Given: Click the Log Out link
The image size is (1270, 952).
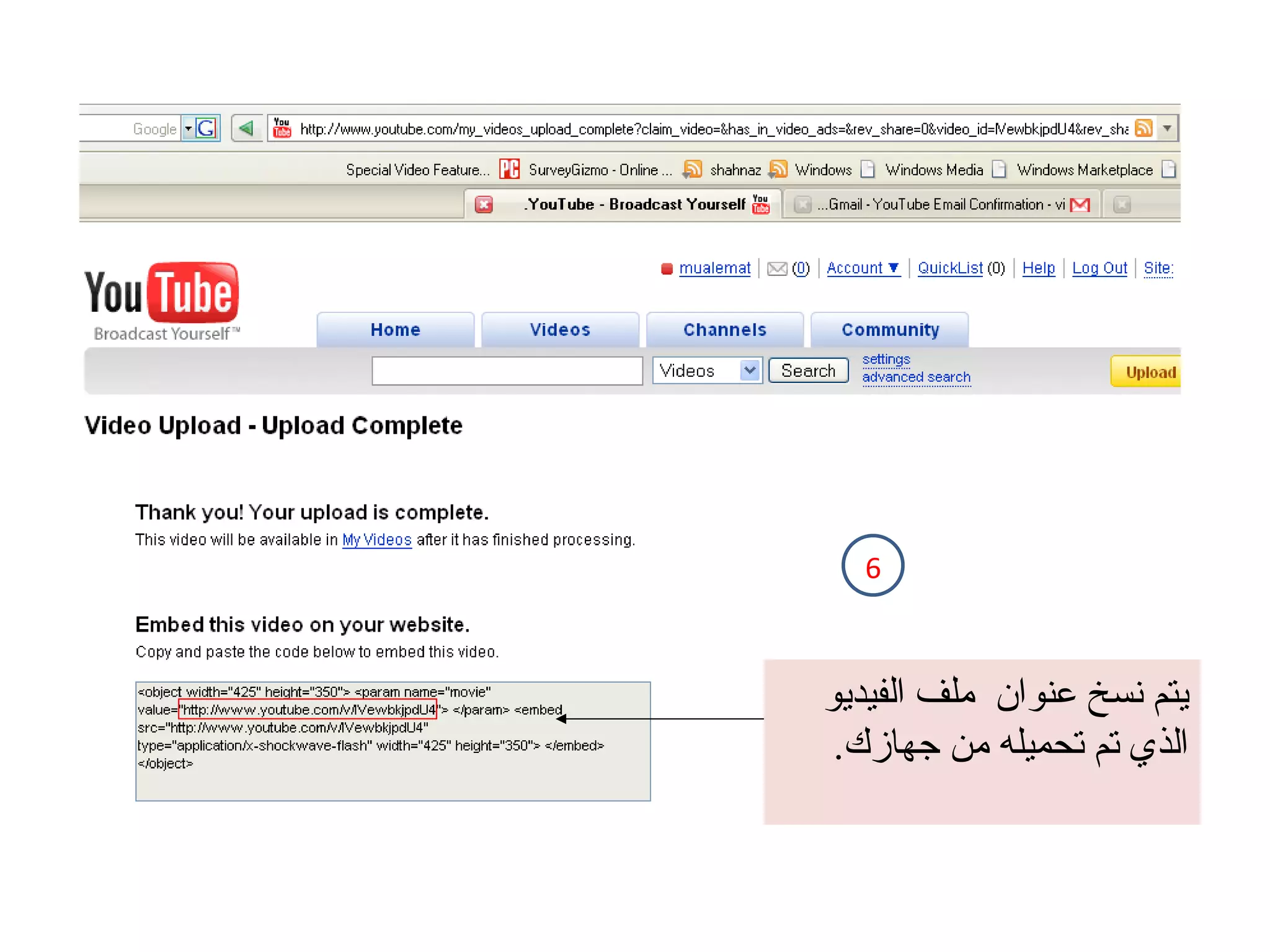Looking at the screenshot, I should click(x=1099, y=268).
